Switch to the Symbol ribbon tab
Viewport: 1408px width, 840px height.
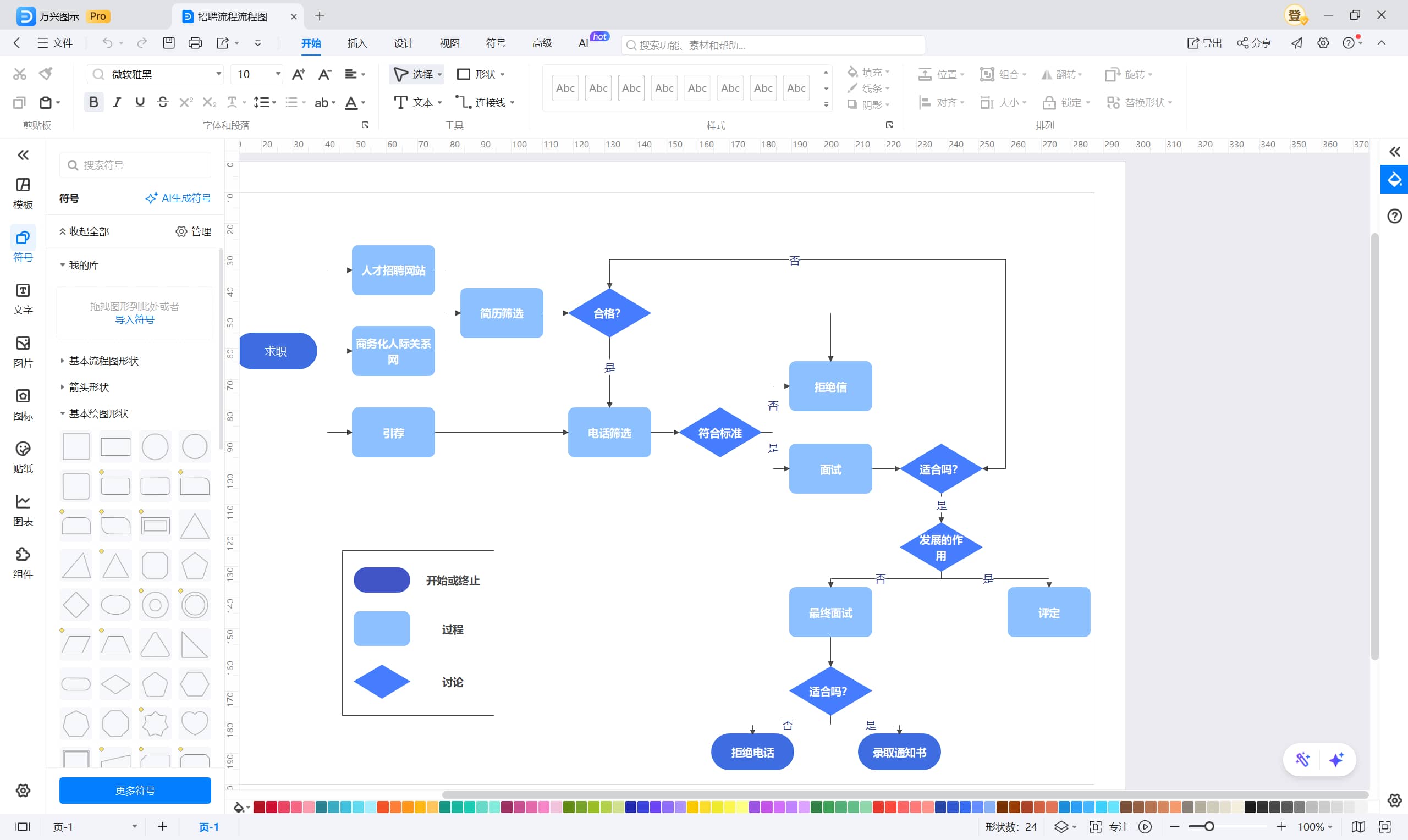point(496,43)
